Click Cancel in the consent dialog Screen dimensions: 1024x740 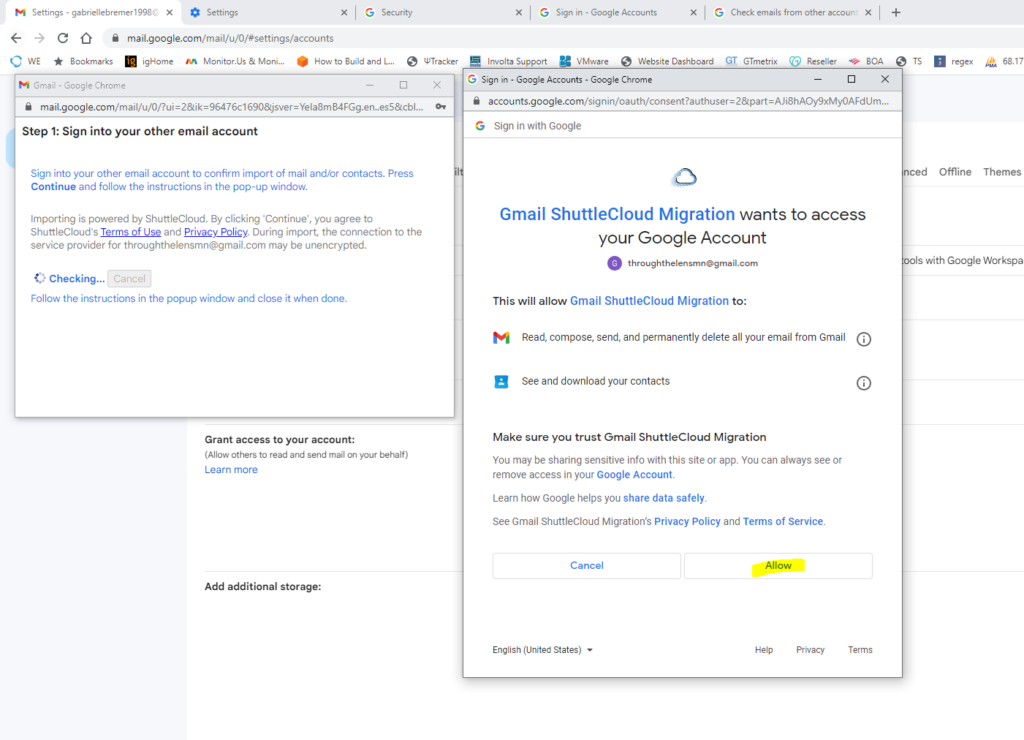586,566
